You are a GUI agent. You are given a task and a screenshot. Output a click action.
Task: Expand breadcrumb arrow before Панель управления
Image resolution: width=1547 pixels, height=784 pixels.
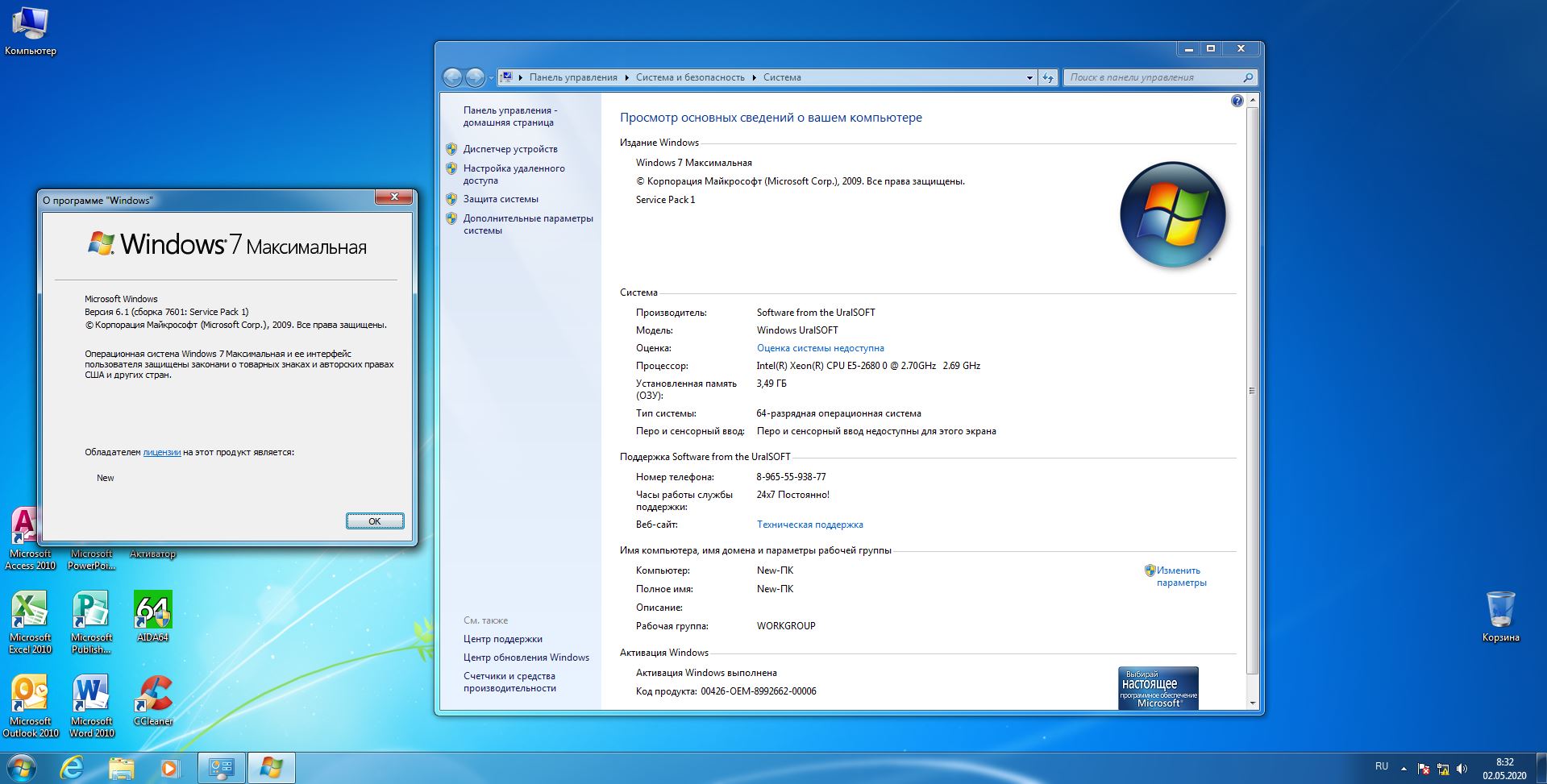pyautogui.click(x=521, y=77)
